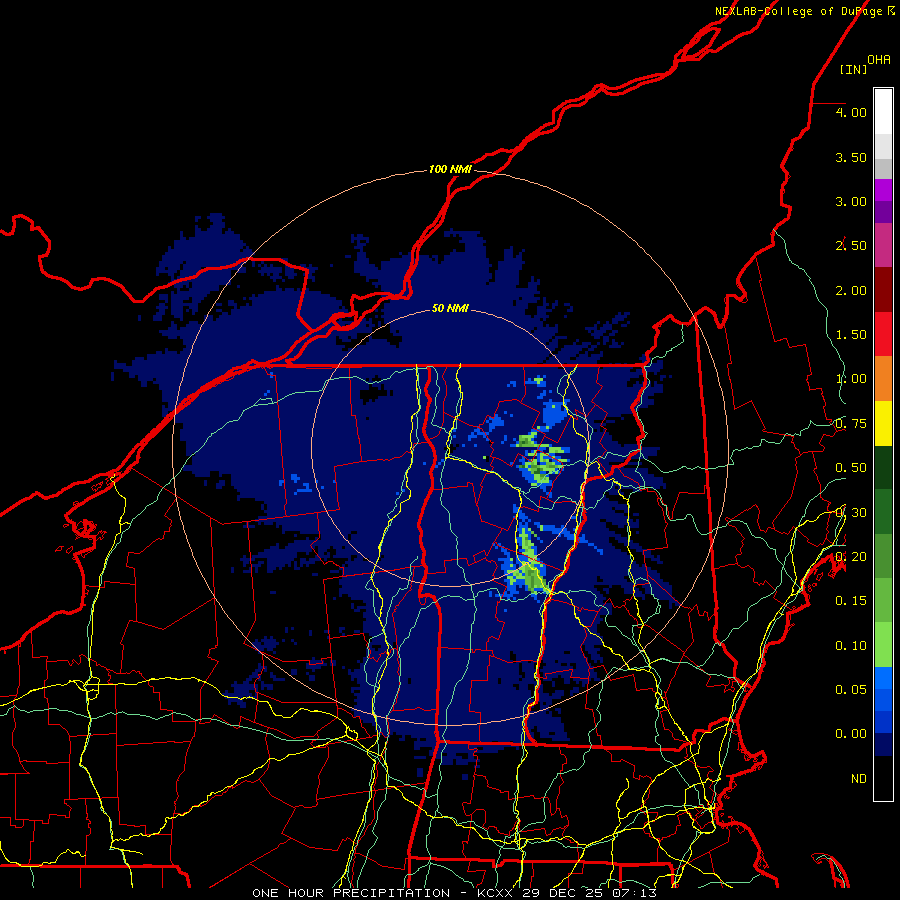900x900 pixels.
Task: Click the "07:13" timestamp text
Action: (x=634, y=893)
